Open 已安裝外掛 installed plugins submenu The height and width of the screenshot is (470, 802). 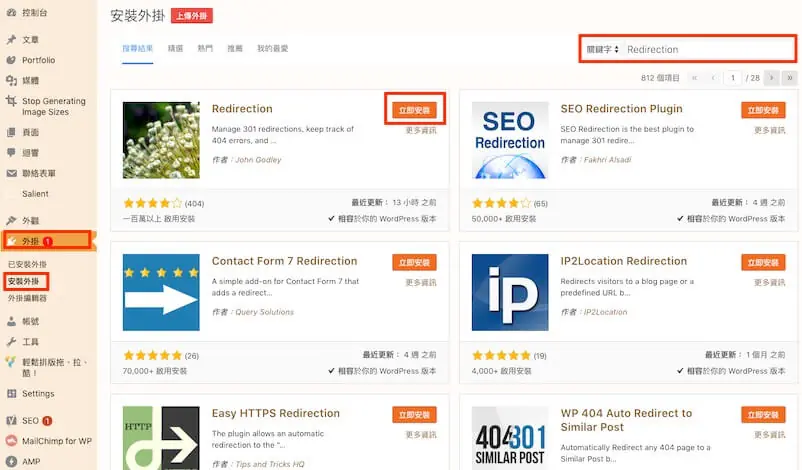pos(27,264)
